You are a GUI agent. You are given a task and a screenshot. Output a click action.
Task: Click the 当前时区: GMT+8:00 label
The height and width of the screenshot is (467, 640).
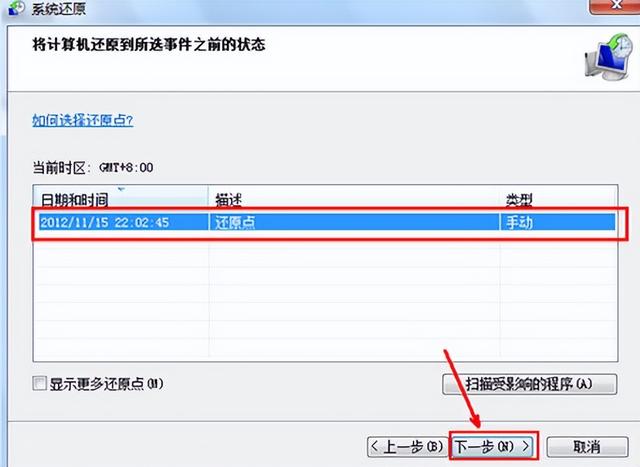point(93,167)
